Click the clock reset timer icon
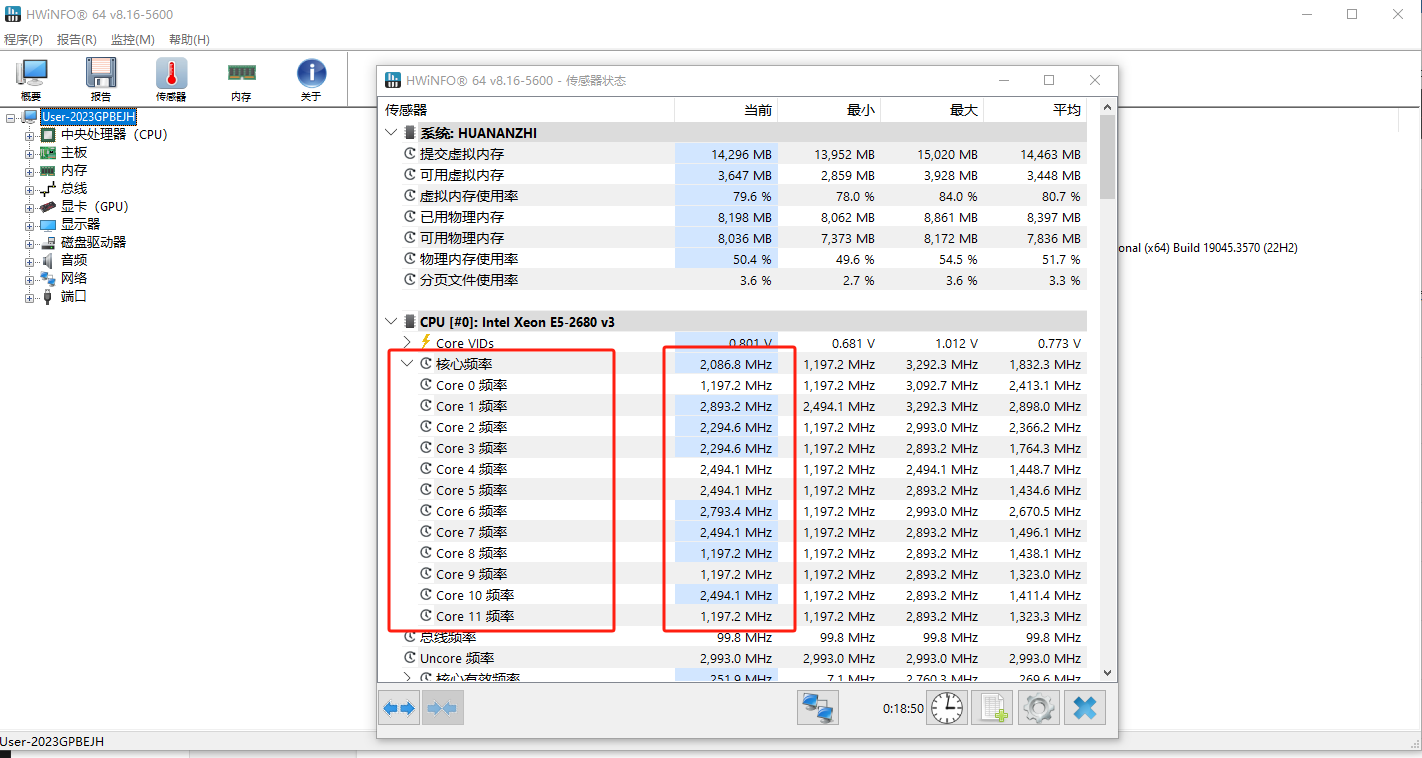Viewport: 1422px width, 758px height. 947,708
